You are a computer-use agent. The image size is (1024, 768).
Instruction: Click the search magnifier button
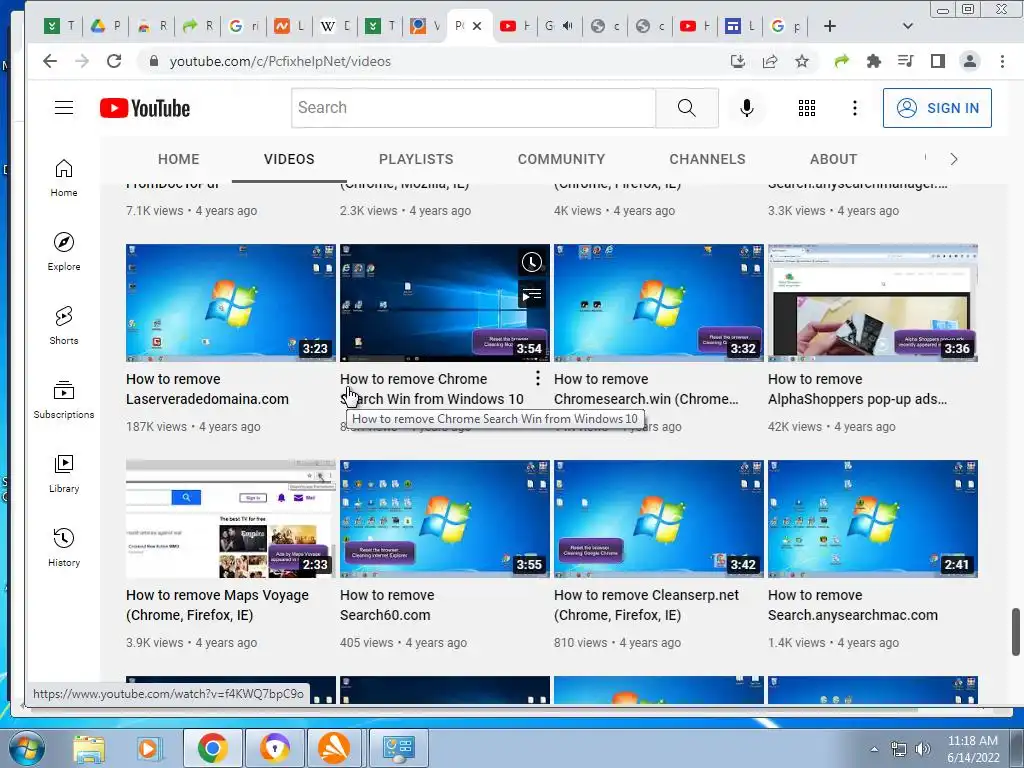686,108
